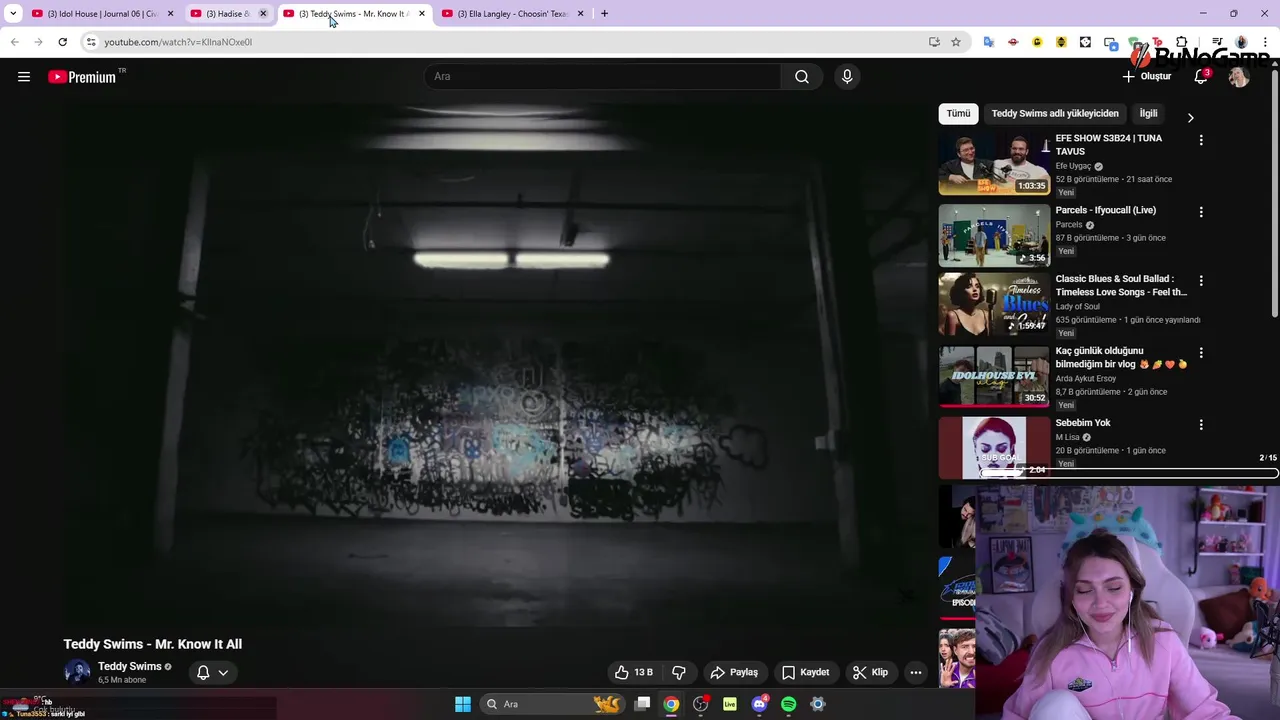Open the Extensions puzzle-piece menu
This screenshot has width=1280, height=720.
pyautogui.click(x=1182, y=42)
